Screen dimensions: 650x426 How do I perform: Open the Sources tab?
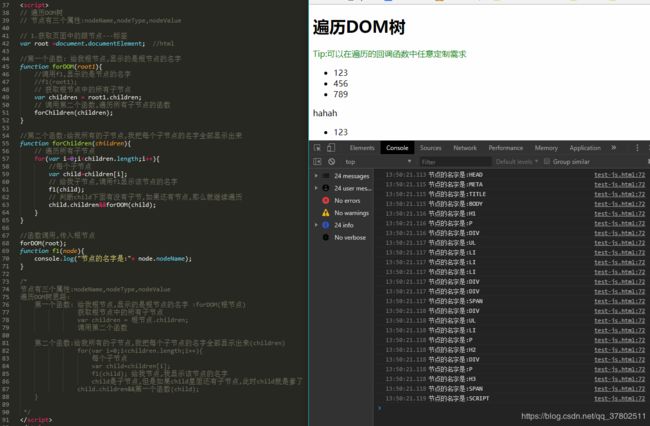pos(431,148)
